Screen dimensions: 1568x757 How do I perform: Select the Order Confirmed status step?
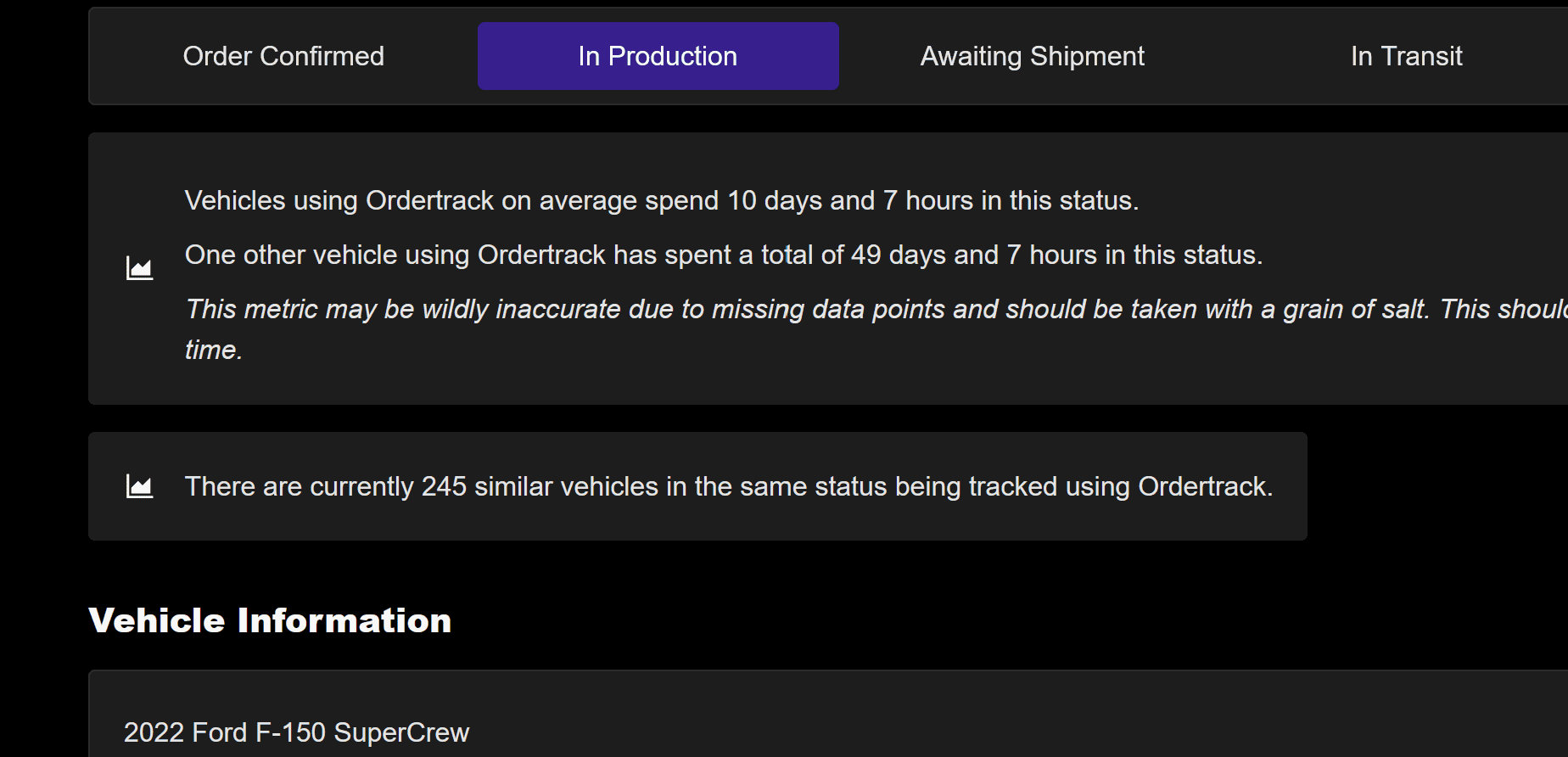[x=283, y=56]
